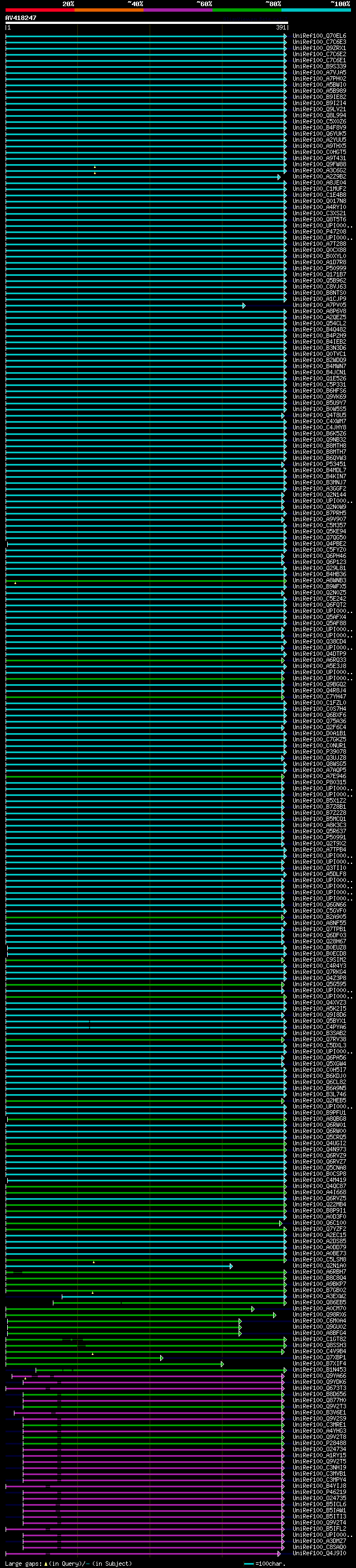Select hit label UniRef100_Q5AFX4
The width and height of the screenshot is (356, 1568).
319,617
